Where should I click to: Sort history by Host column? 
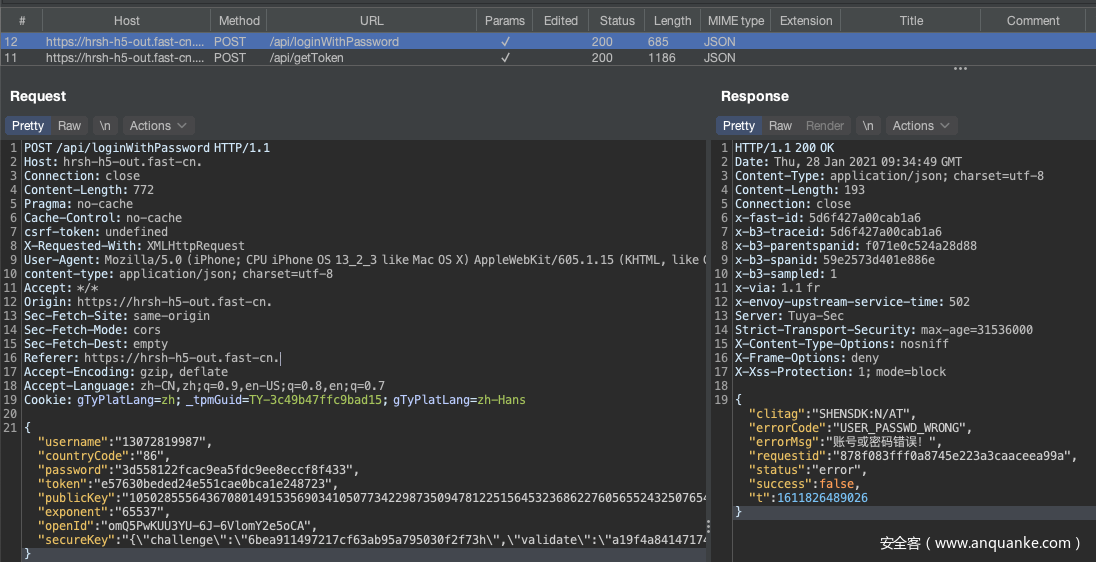pos(127,21)
